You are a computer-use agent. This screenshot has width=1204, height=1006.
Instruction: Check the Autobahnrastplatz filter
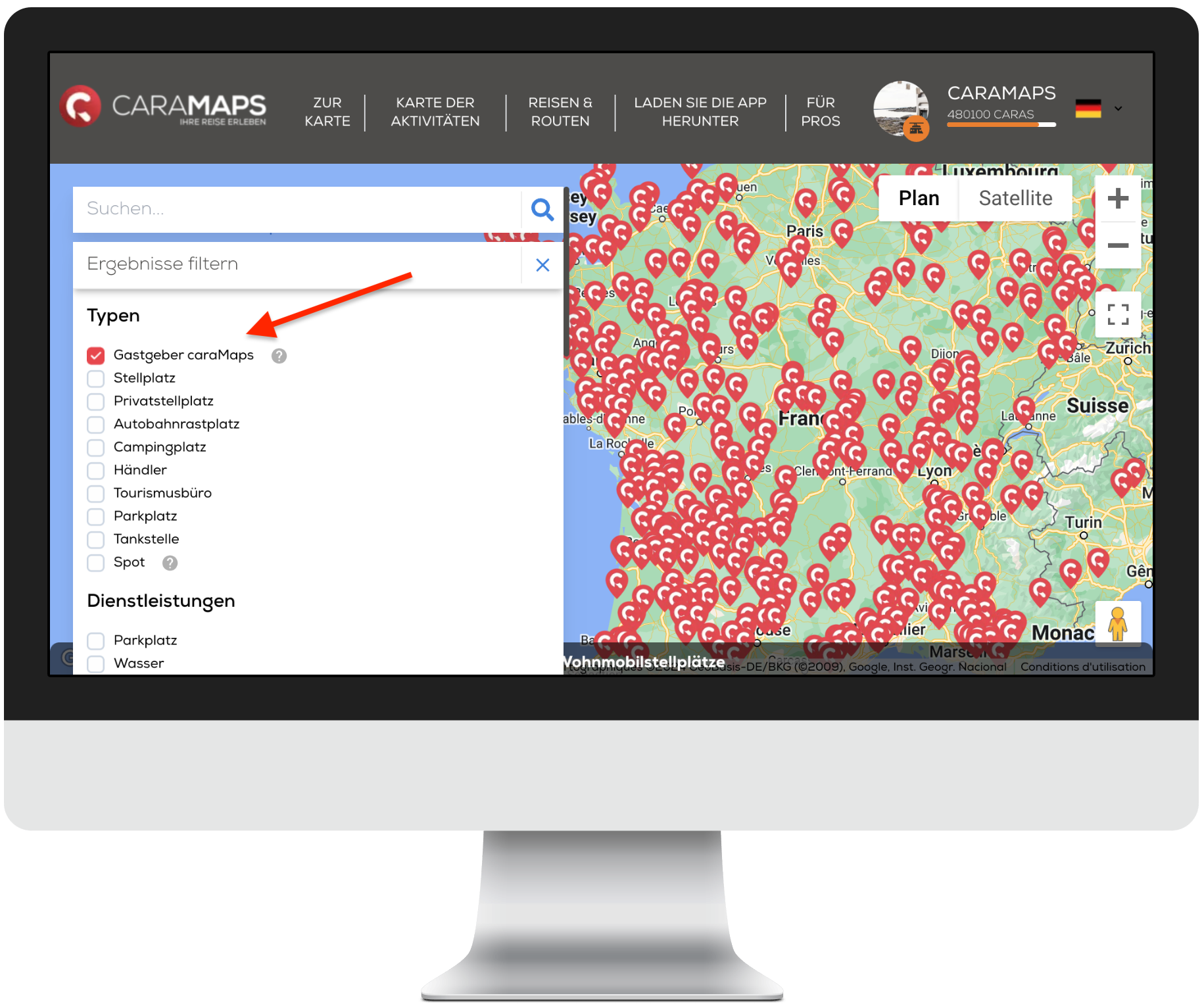96,425
